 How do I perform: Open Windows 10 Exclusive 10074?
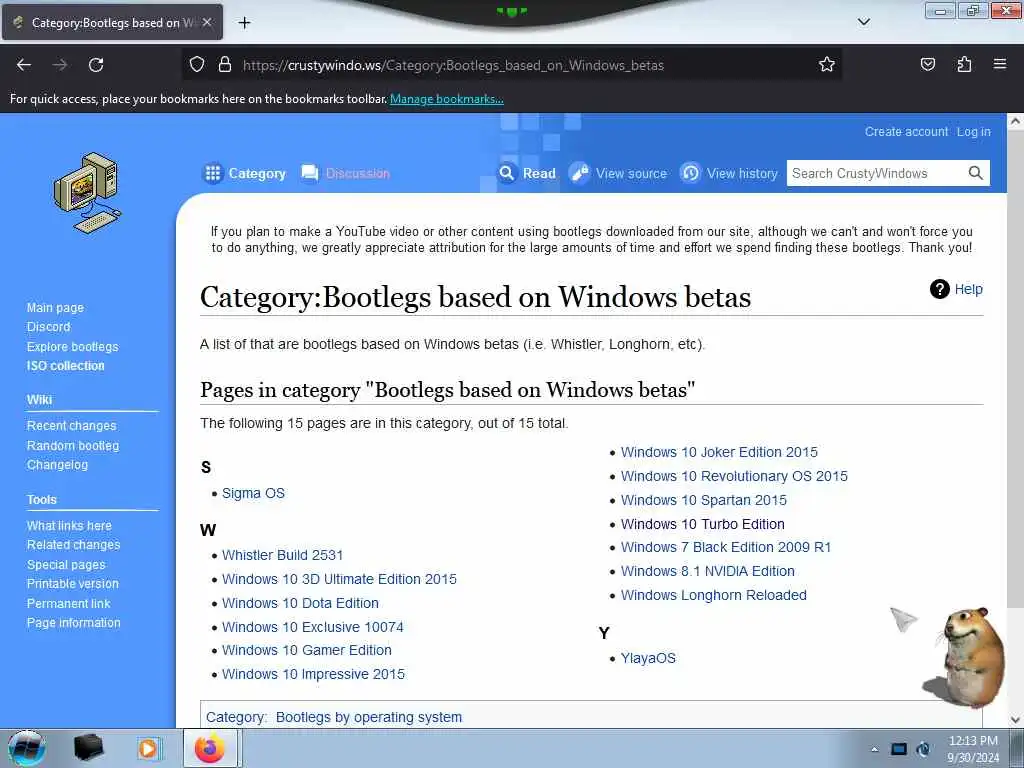[x=313, y=627]
